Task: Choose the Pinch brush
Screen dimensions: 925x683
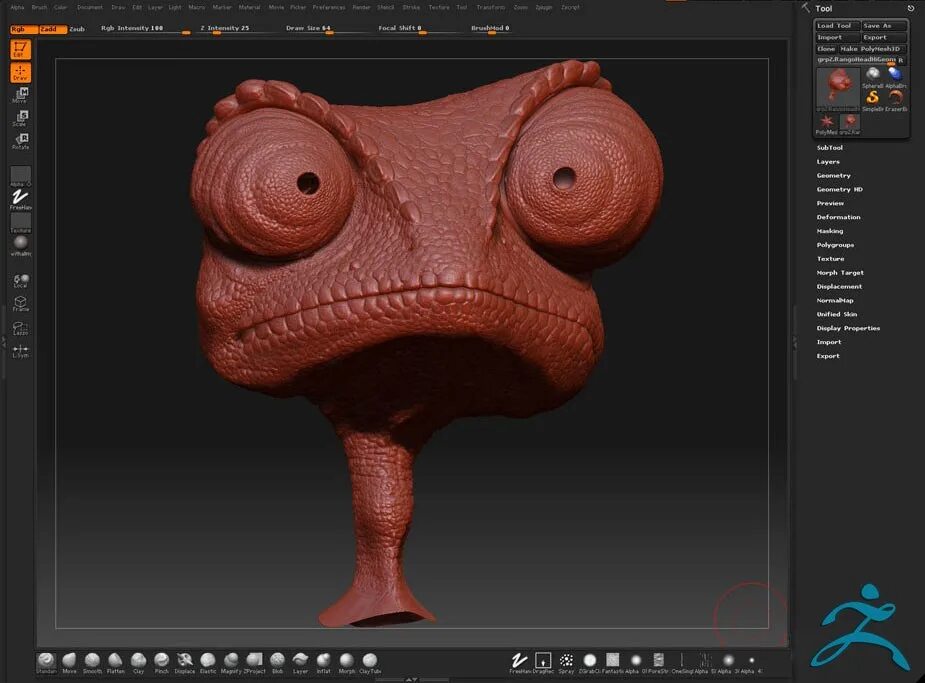Action: (x=161, y=661)
